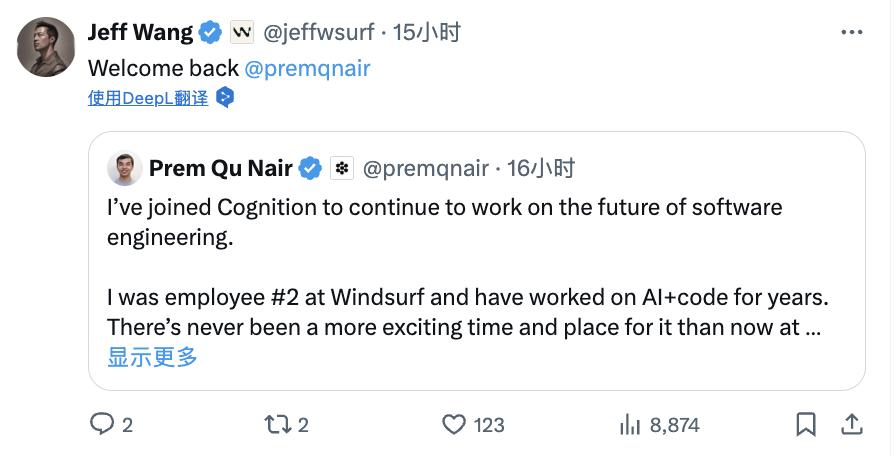Open the three-dot more options menu
This screenshot has width=894, height=456.
coord(851,32)
